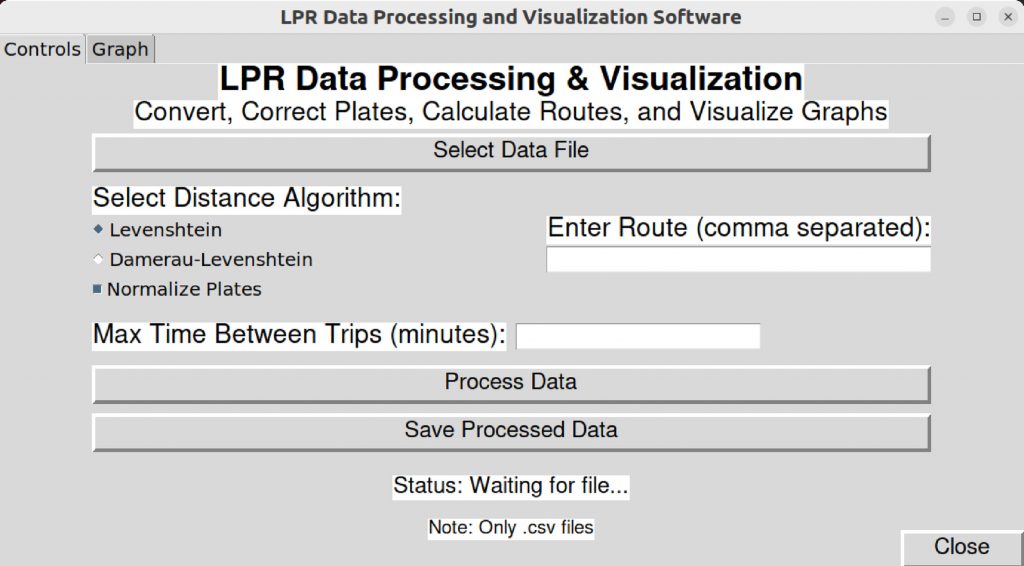Click the Max Time Between Trips input box

click(638, 336)
